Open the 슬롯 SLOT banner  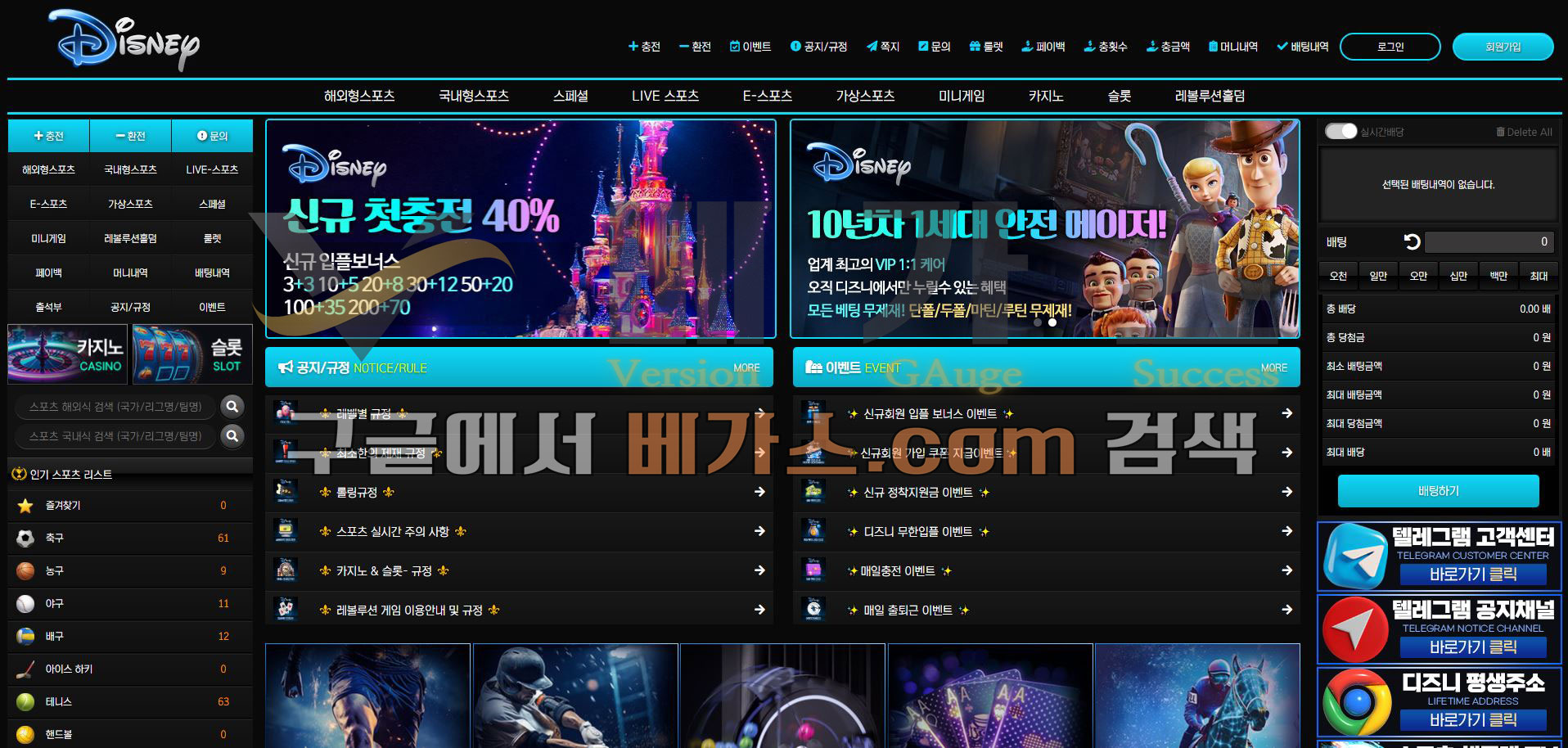pos(191,354)
